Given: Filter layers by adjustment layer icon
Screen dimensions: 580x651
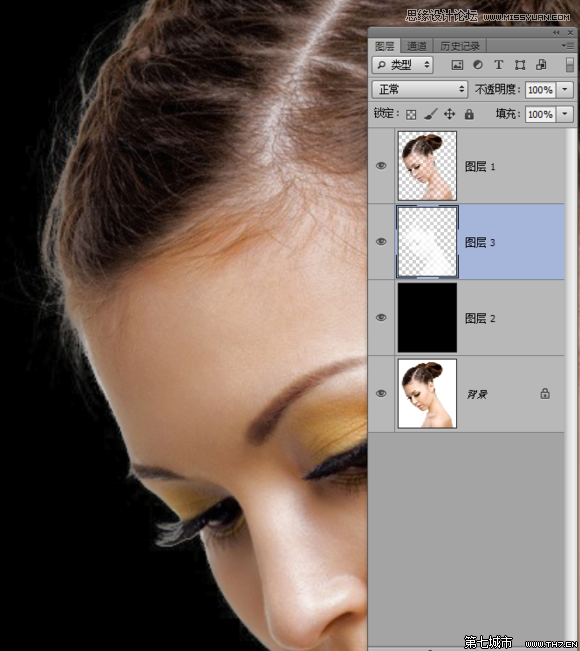Looking at the screenshot, I should click(x=478, y=65).
